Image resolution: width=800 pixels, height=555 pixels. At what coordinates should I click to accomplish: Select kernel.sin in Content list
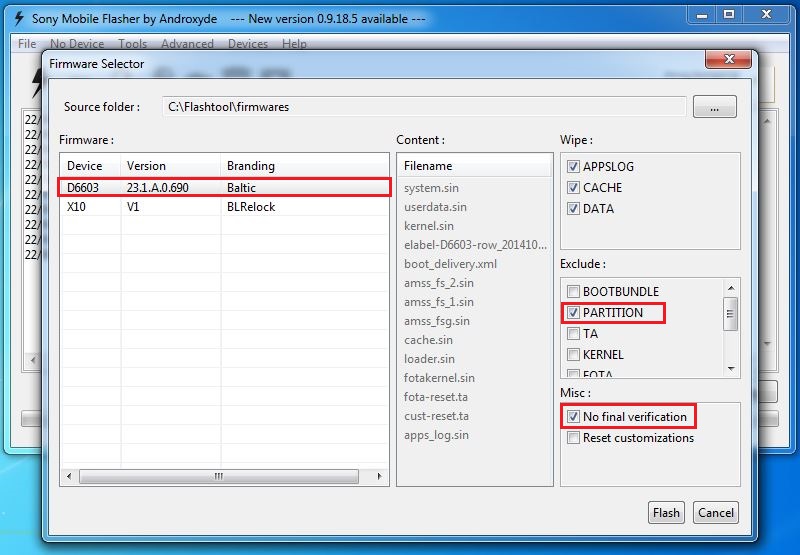click(429, 226)
